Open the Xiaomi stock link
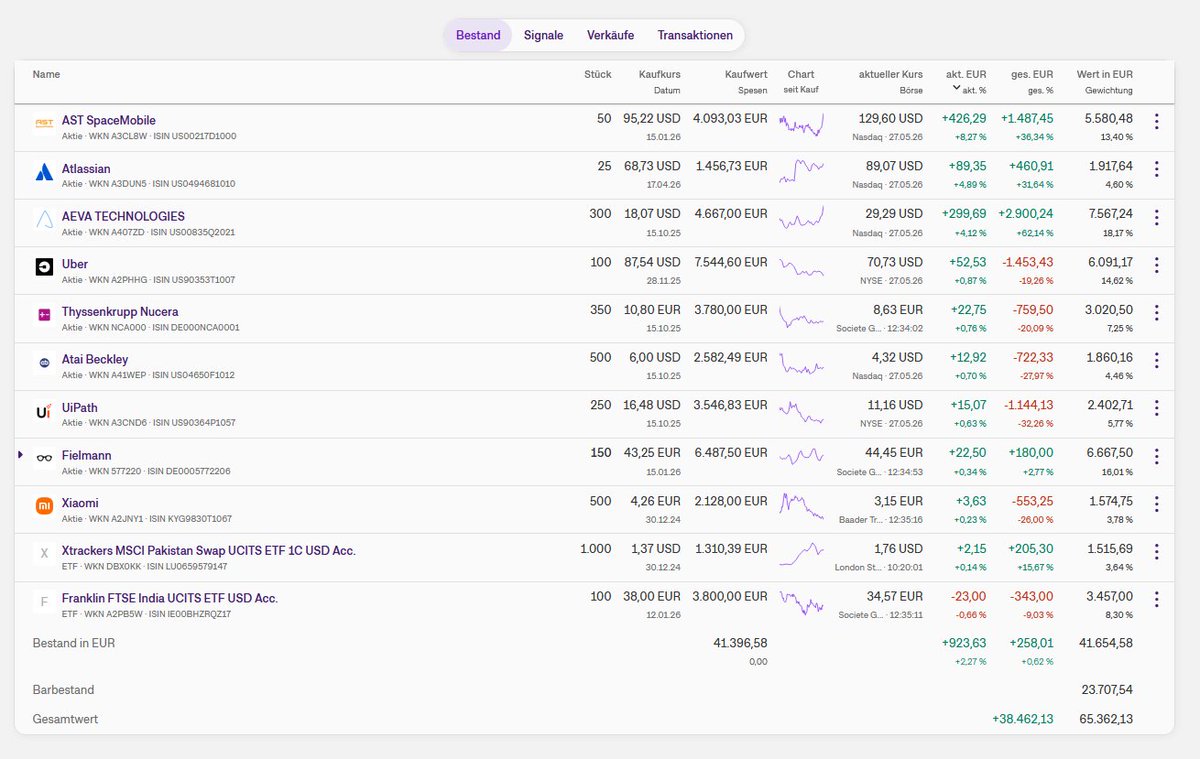This screenshot has width=1200, height=759. 80,503
